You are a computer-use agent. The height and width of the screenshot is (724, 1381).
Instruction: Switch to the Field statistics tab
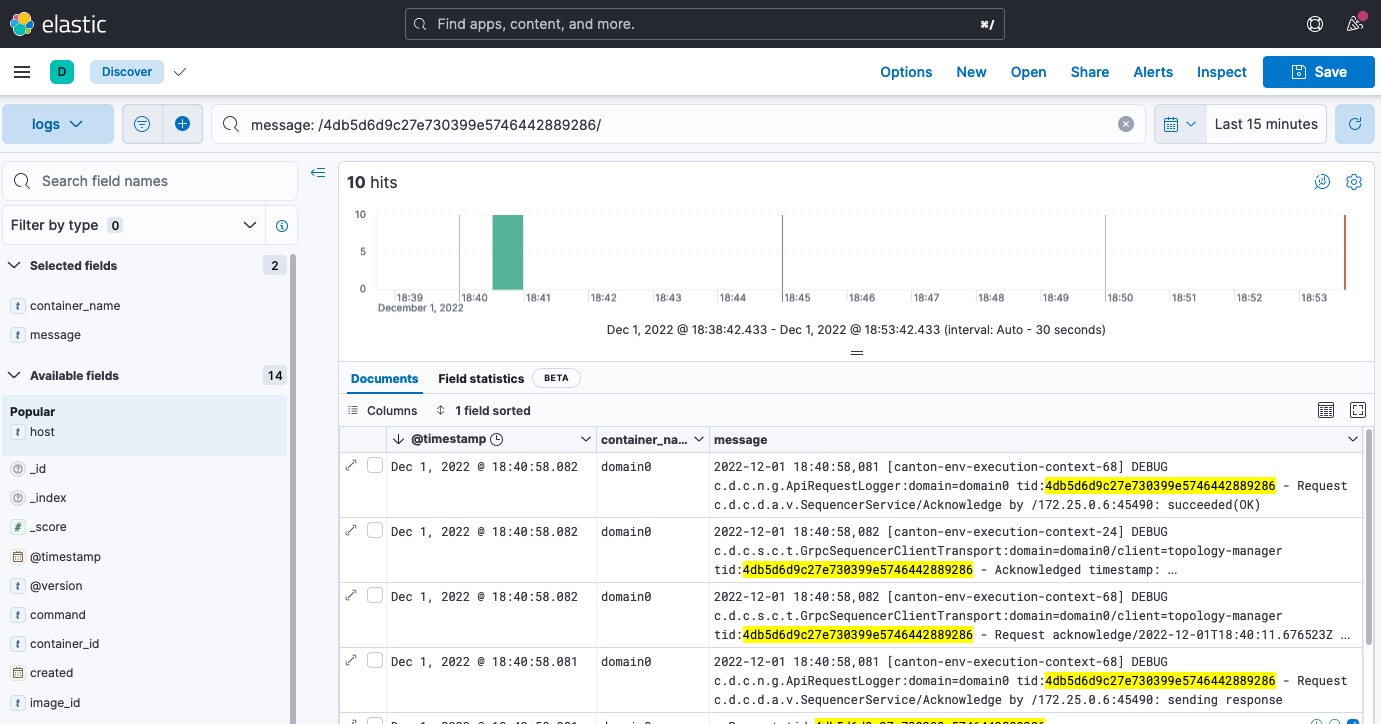[x=480, y=378]
